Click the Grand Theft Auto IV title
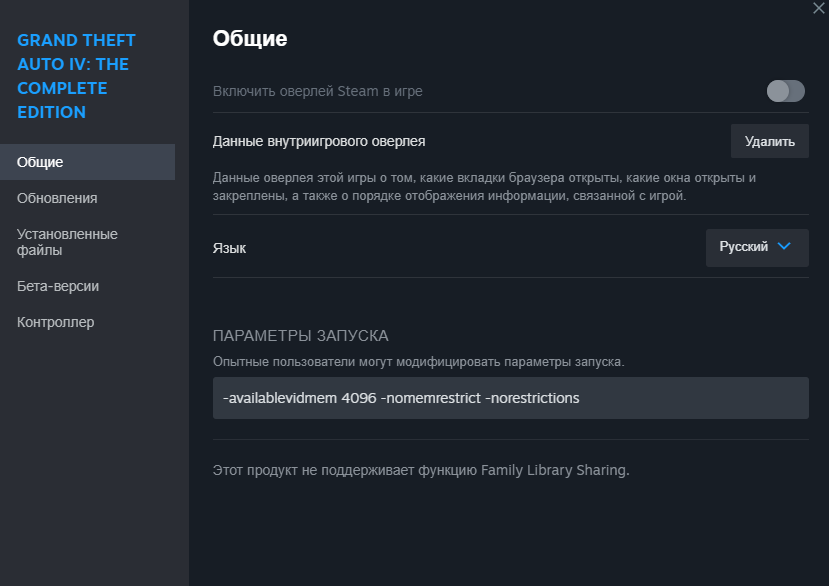 pos(76,76)
